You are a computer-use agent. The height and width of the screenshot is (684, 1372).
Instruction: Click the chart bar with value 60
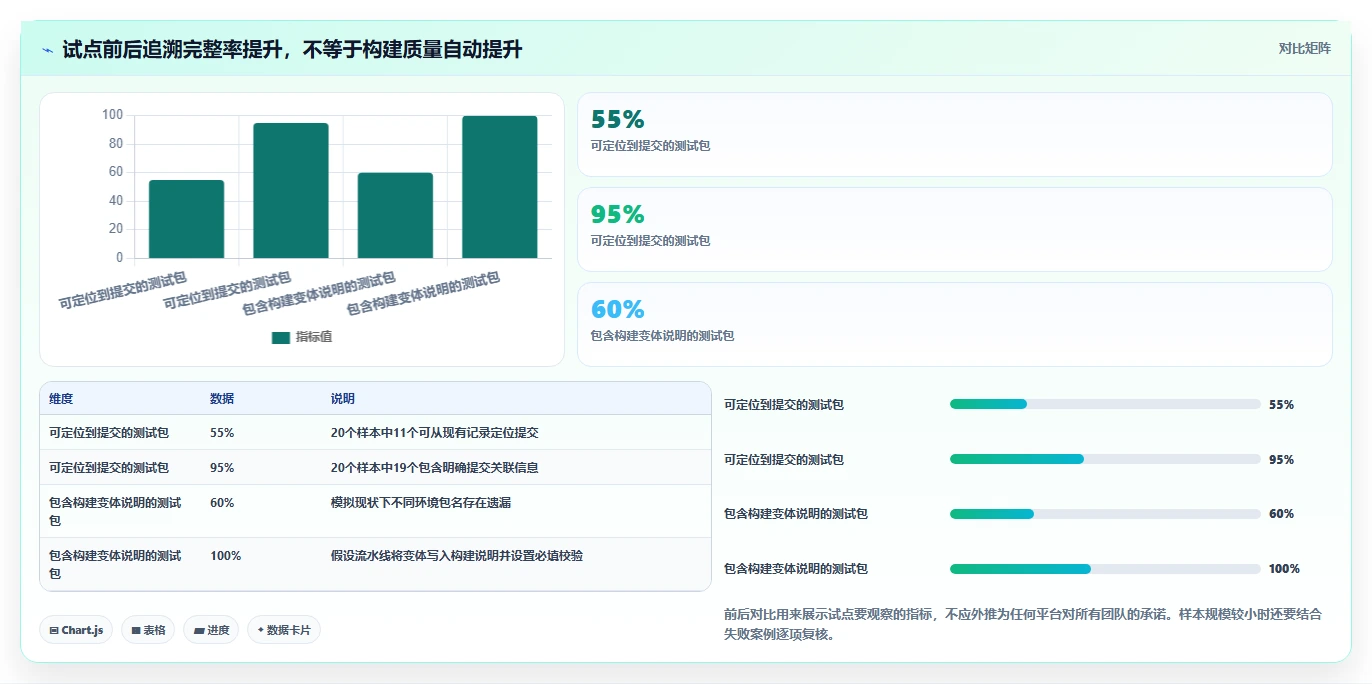(x=395, y=215)
